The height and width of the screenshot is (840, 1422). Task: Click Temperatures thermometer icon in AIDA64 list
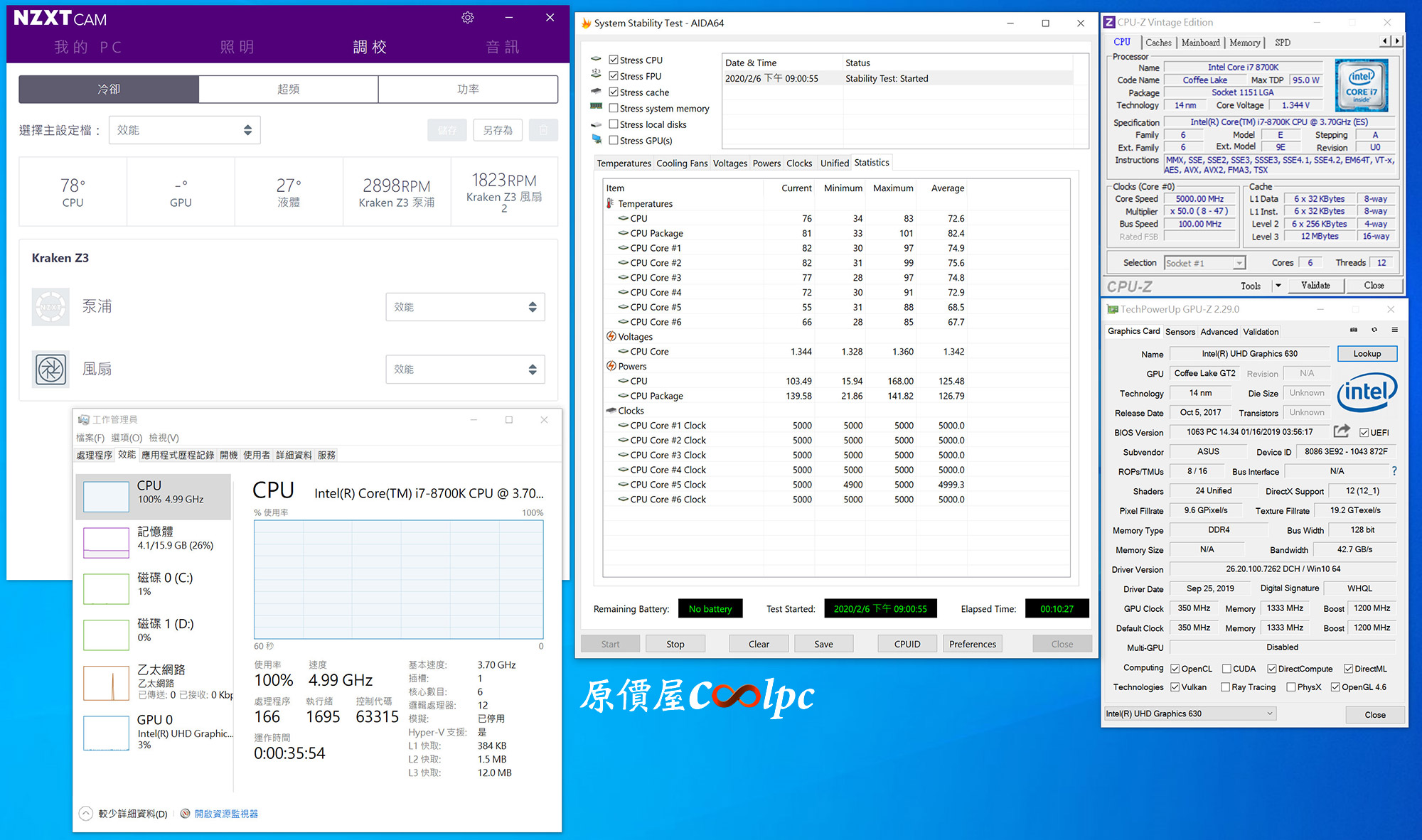point(610,203)
